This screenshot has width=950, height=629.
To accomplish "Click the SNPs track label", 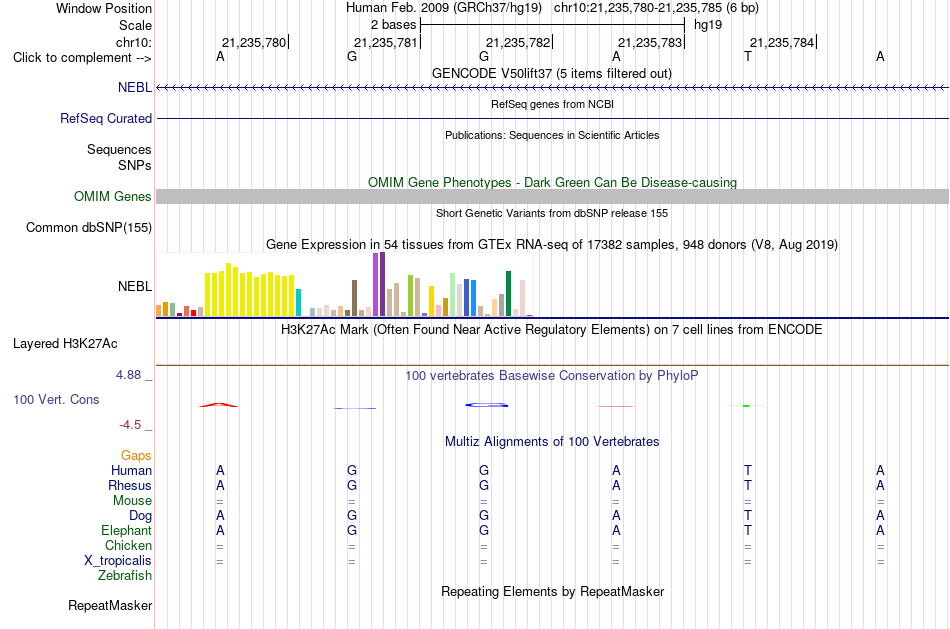I will coord(135,165).
